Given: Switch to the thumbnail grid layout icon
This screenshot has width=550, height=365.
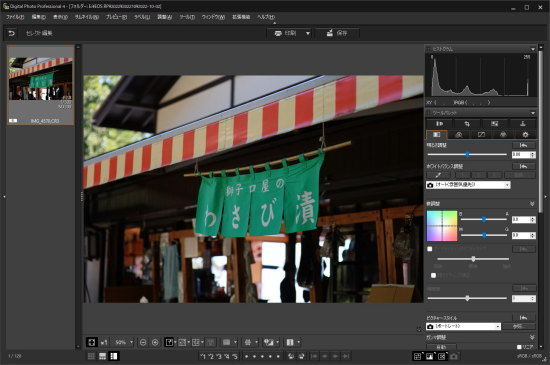Looking at the screenshot, I should 91,356.
